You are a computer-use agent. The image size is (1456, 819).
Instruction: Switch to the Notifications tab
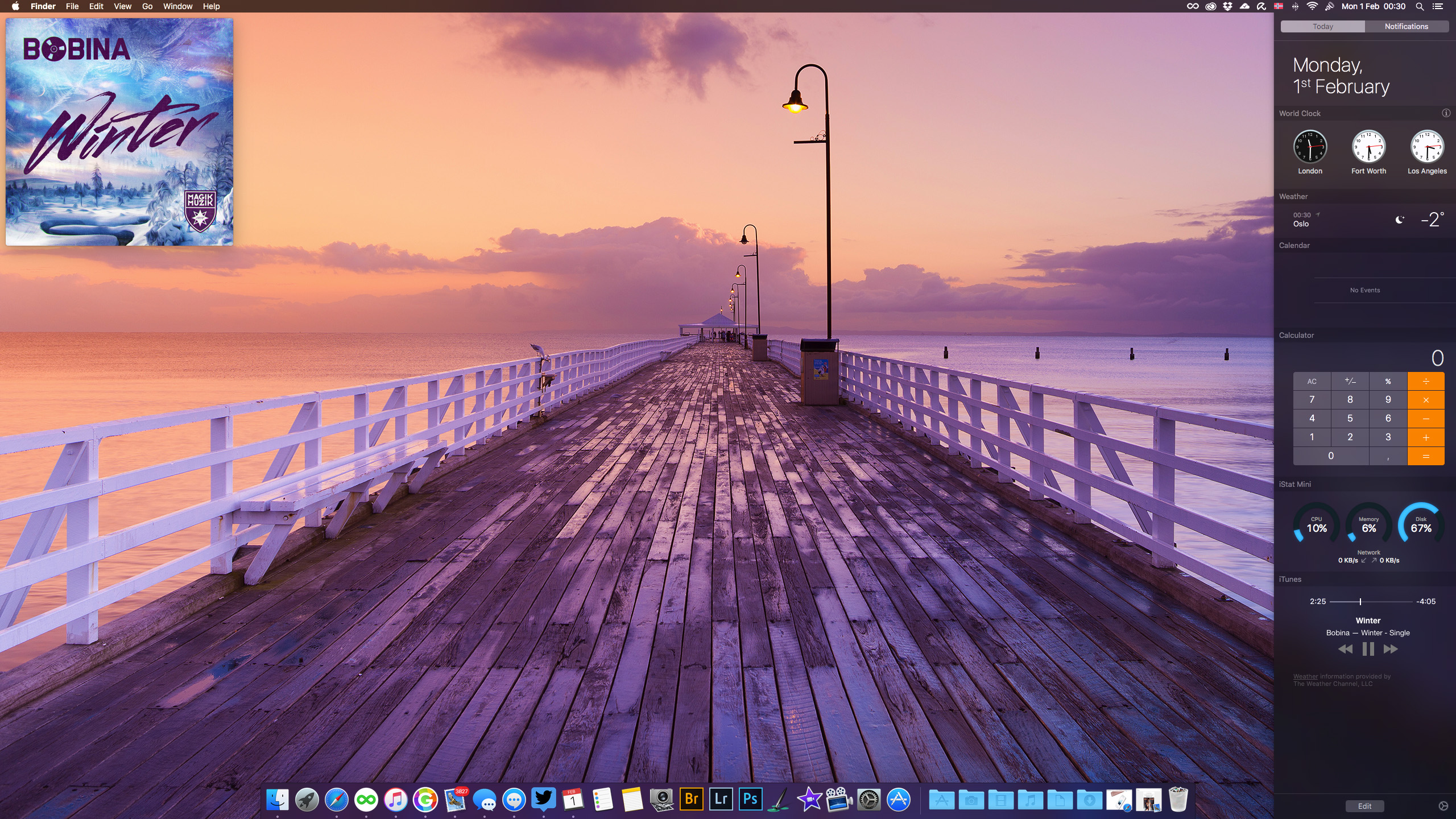pyautogui.click(x=1406, y=26)
